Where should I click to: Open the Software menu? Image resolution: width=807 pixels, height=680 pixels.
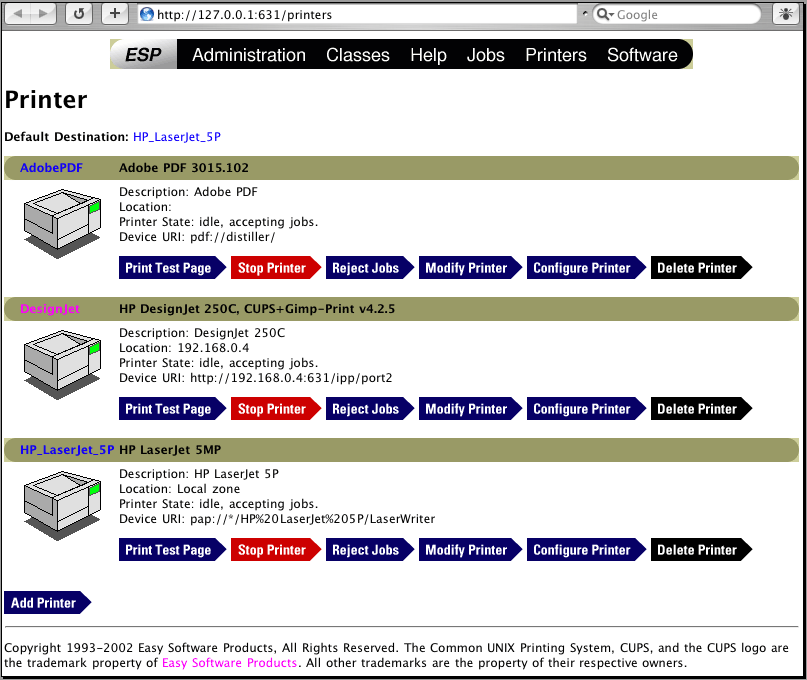pos(642,55)
